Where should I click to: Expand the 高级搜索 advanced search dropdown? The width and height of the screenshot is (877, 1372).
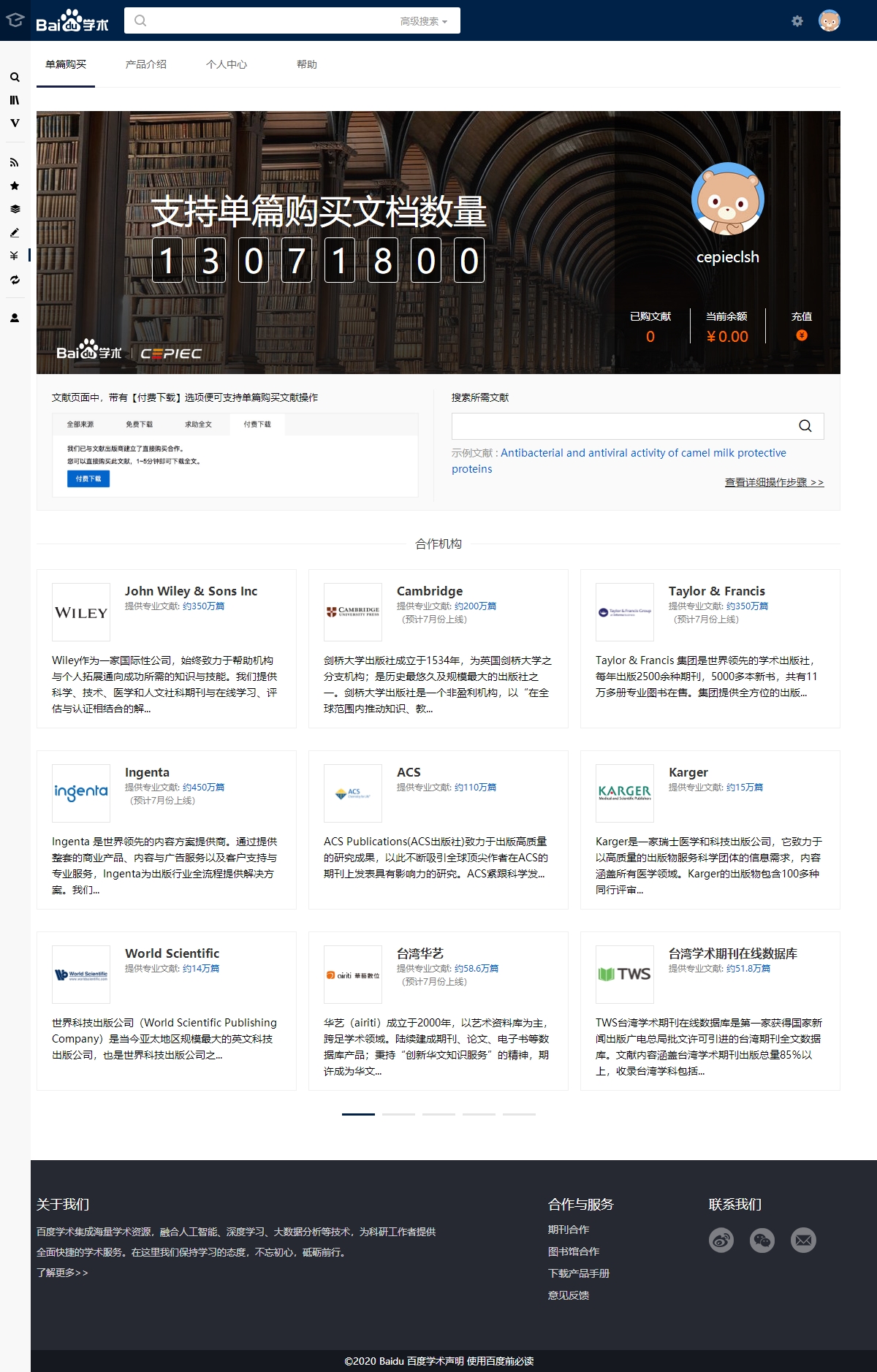point(423,21)
